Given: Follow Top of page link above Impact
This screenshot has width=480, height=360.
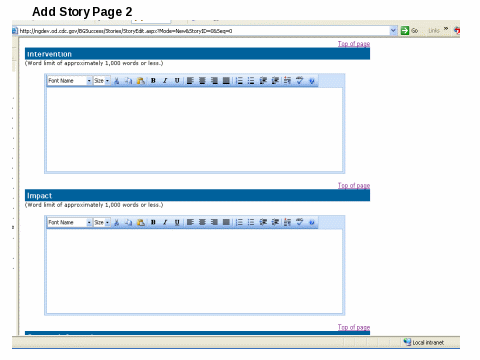Looking at the screenshot, I should click(x=354, y=186).
